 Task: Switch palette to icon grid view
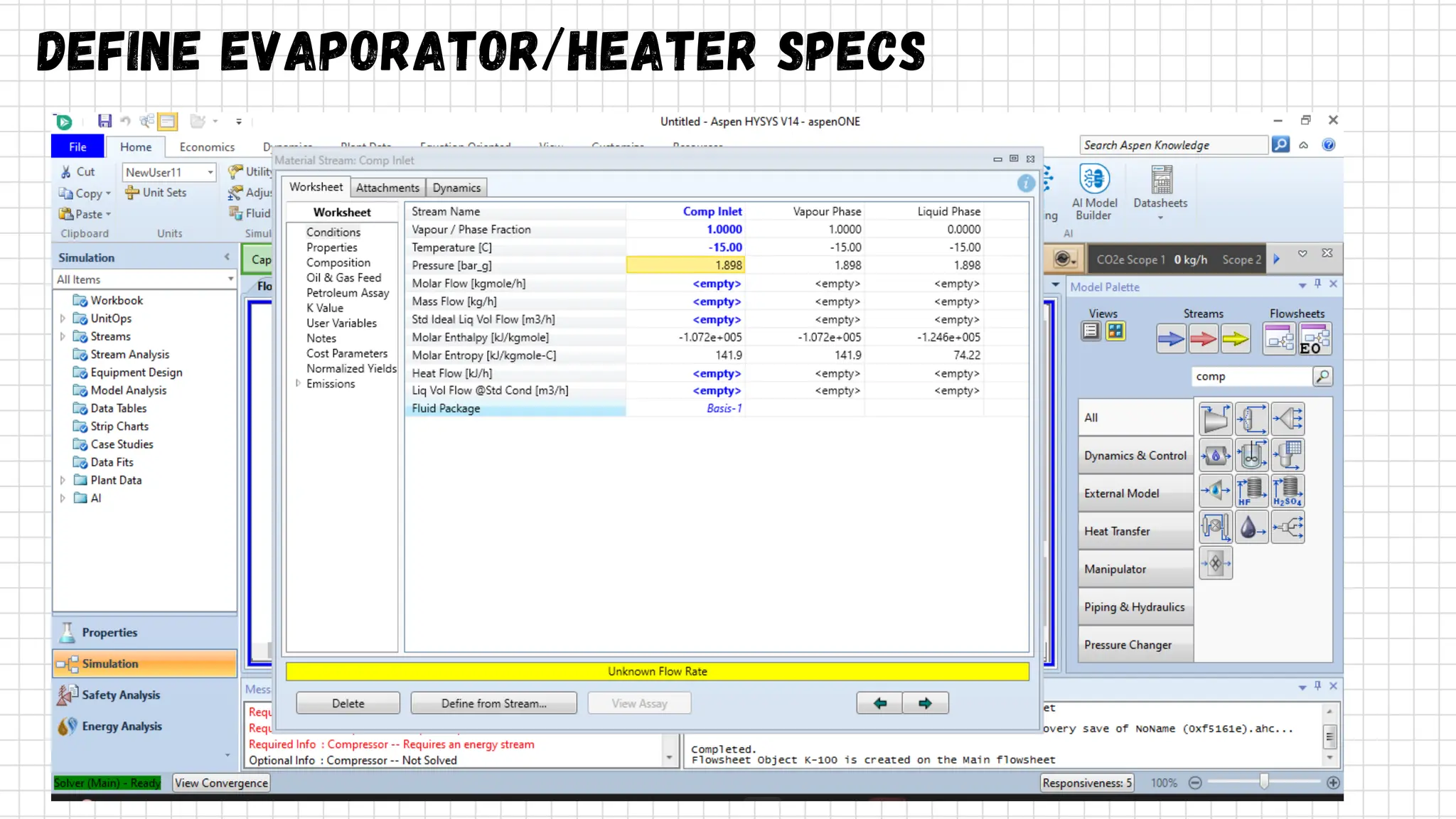1115,331
